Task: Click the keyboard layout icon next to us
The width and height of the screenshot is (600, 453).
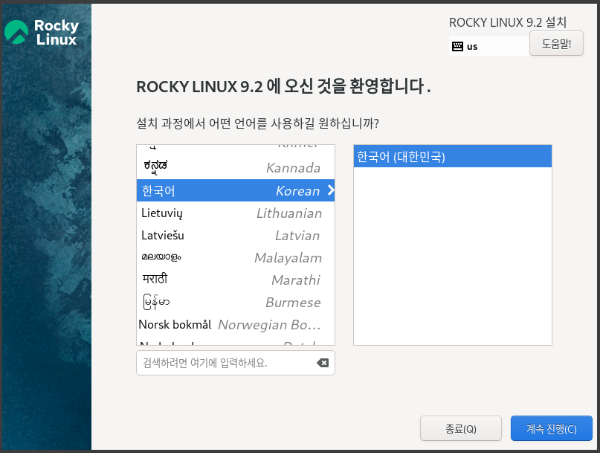Action: tap(457, 46)
